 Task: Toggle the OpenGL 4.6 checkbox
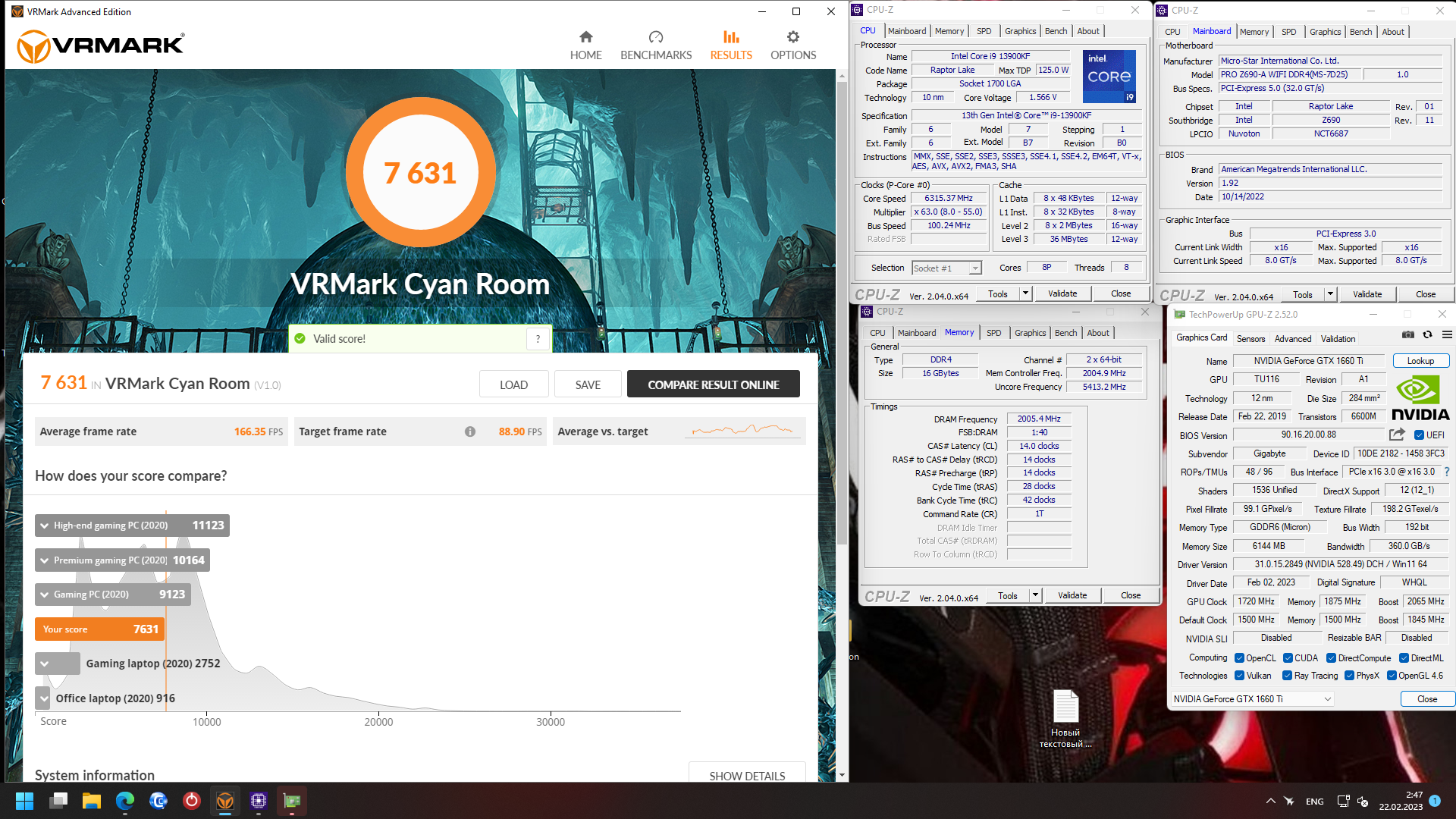(x=1392, y=676)
